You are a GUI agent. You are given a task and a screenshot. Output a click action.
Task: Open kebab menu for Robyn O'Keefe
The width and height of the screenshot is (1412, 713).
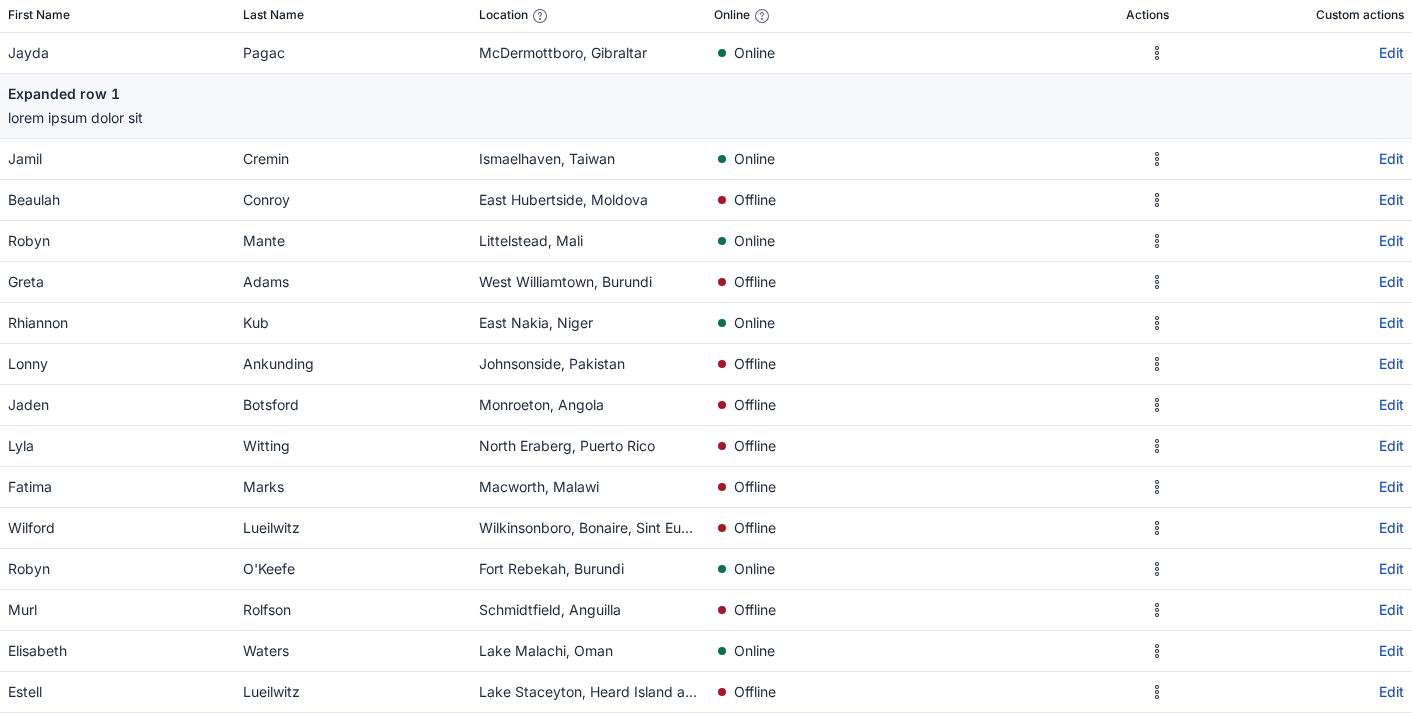coord(1157,569)
